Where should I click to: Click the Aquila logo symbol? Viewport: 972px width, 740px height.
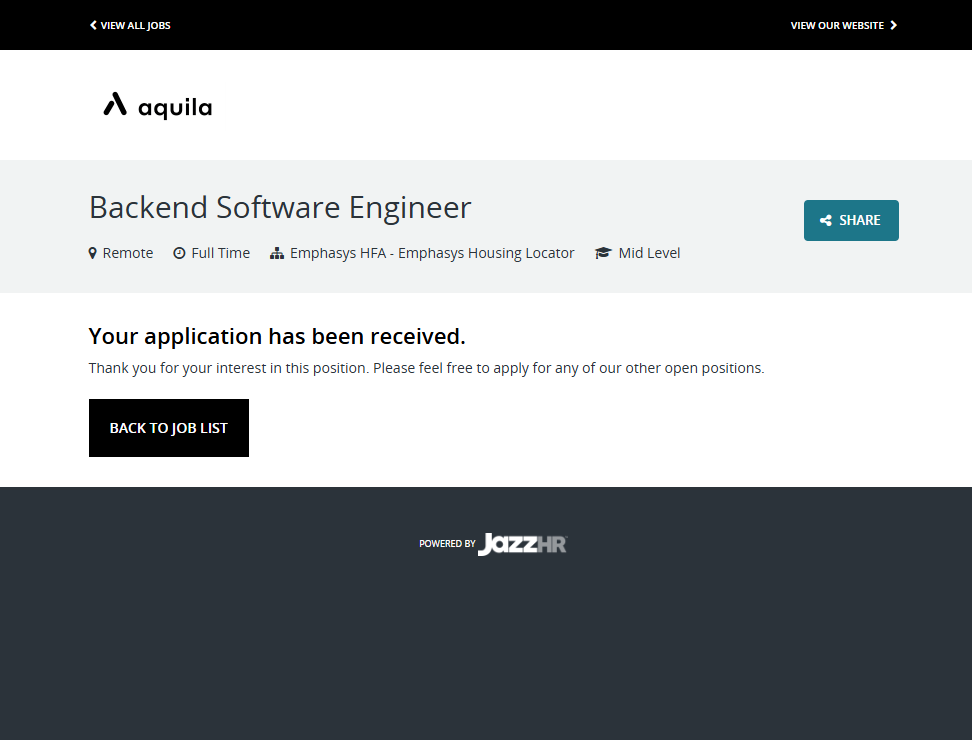click(x=115, y=105)
